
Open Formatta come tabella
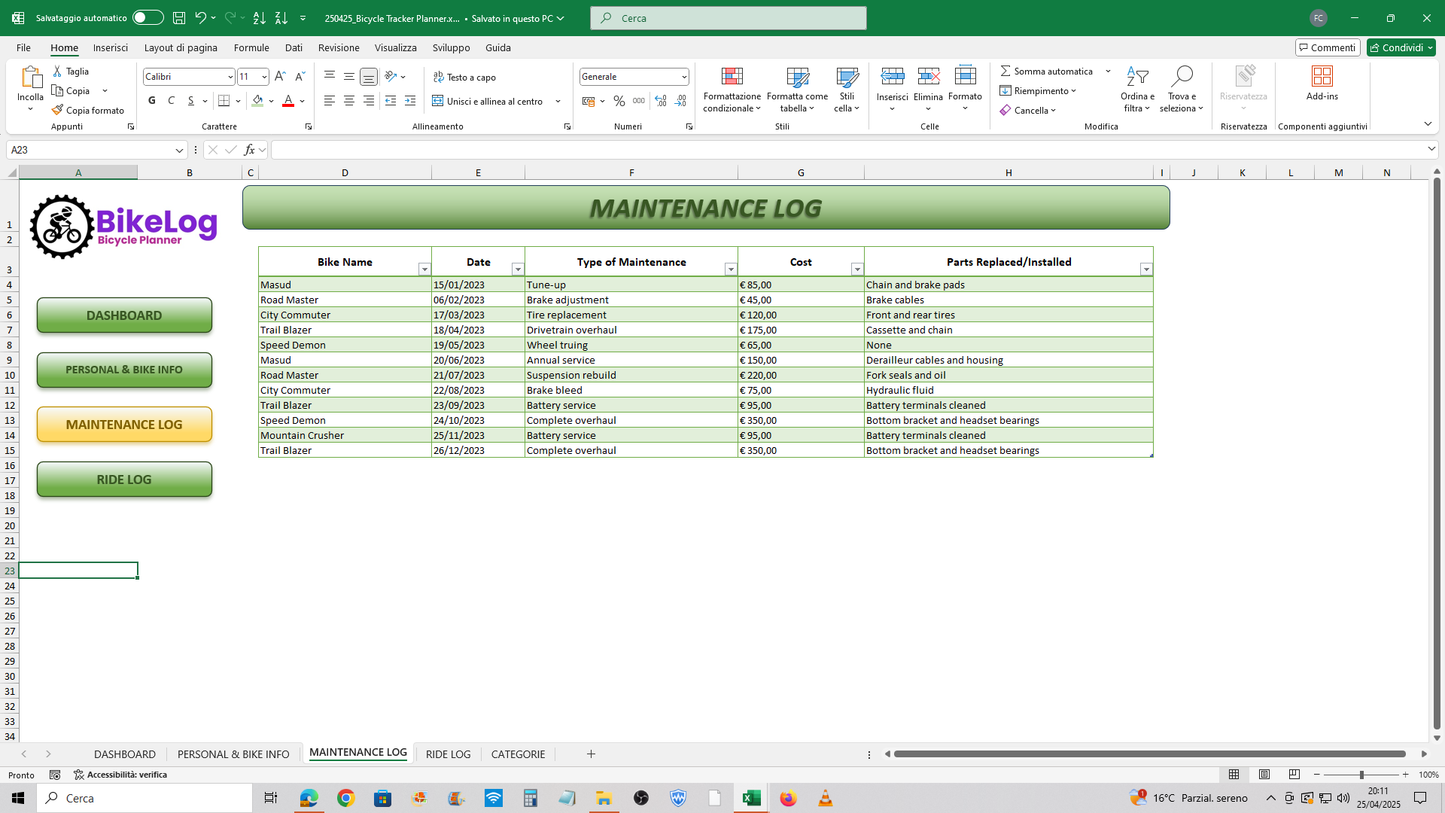point(797,89)
